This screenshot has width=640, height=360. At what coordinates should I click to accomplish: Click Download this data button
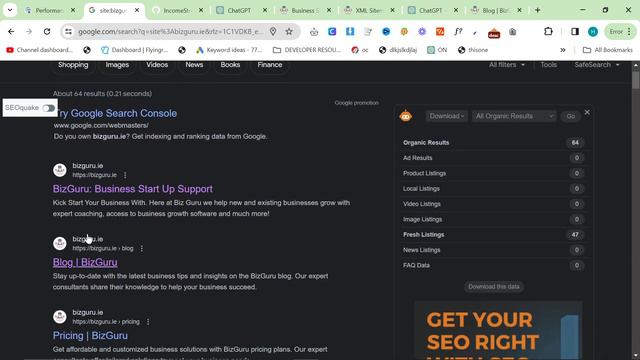[493, 287]
